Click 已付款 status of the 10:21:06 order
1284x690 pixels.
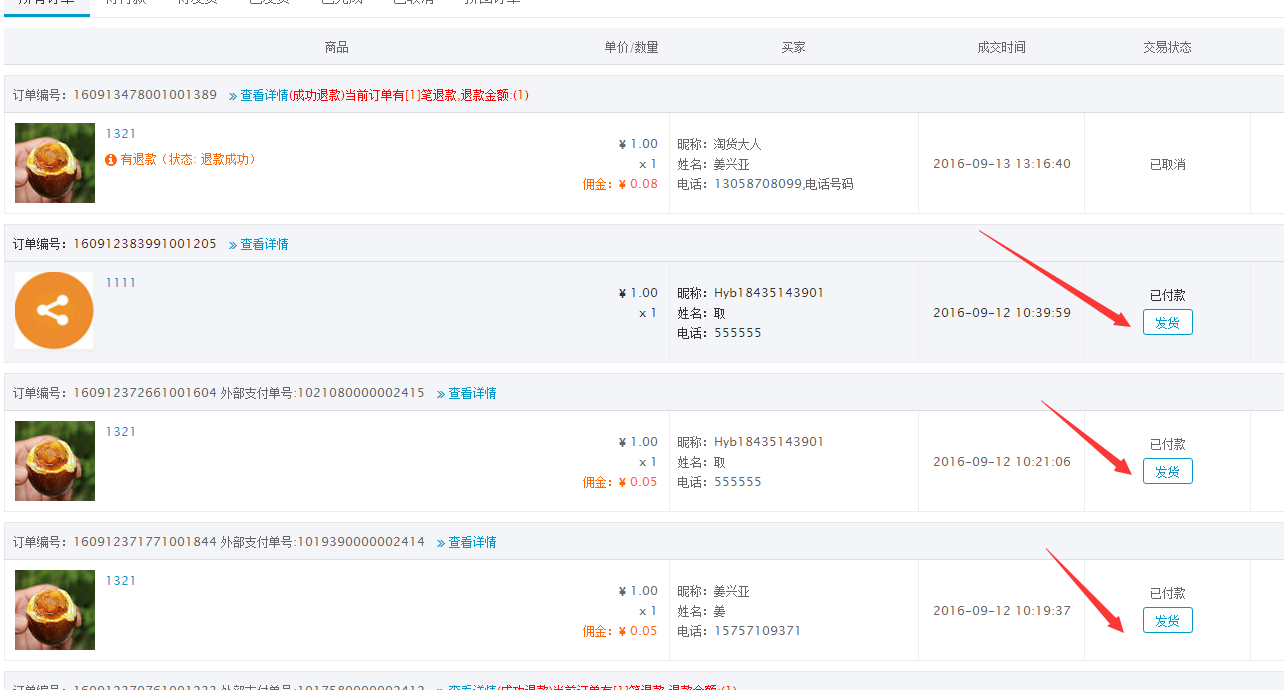pyautogui.click(x=1167, y=444)
